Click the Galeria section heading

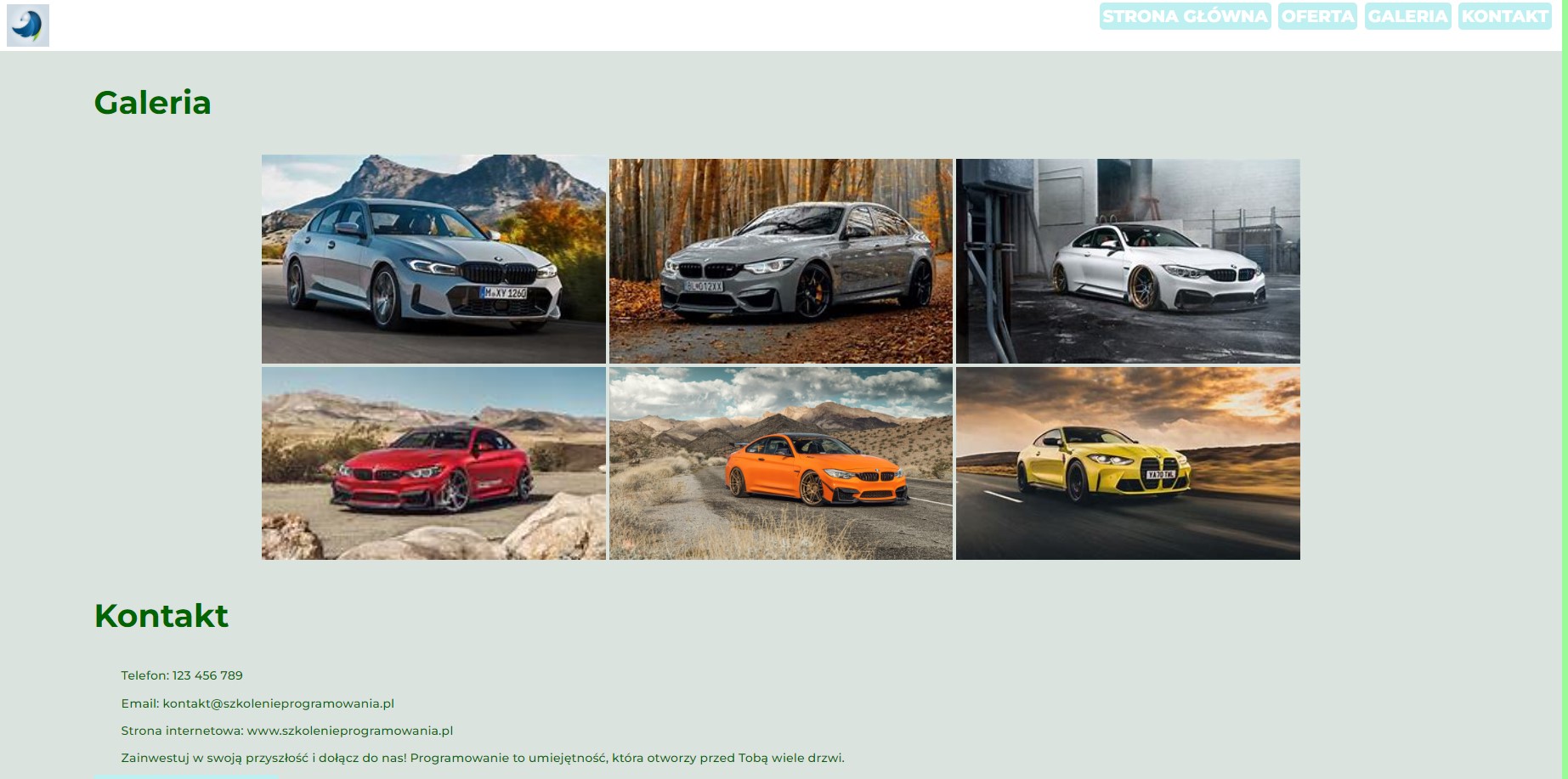[x=152, y=103]
